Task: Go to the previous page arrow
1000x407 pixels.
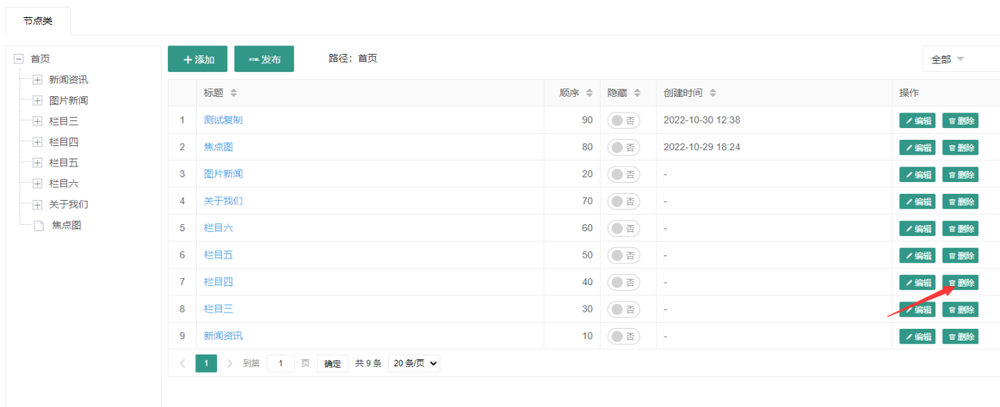Action: pos(182,364)
